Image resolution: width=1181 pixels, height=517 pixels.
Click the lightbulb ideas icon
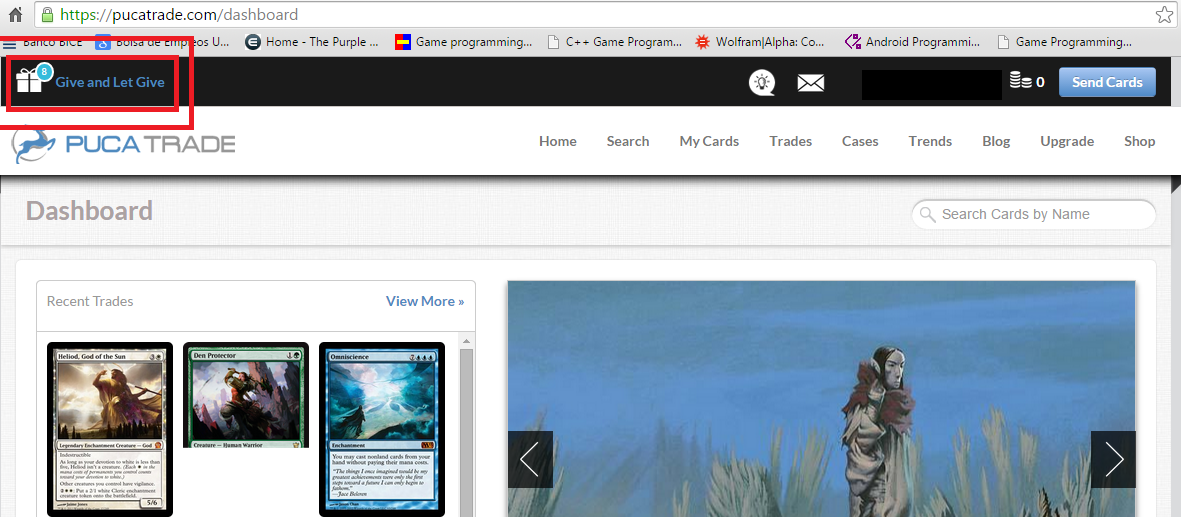tap(761, 82)
